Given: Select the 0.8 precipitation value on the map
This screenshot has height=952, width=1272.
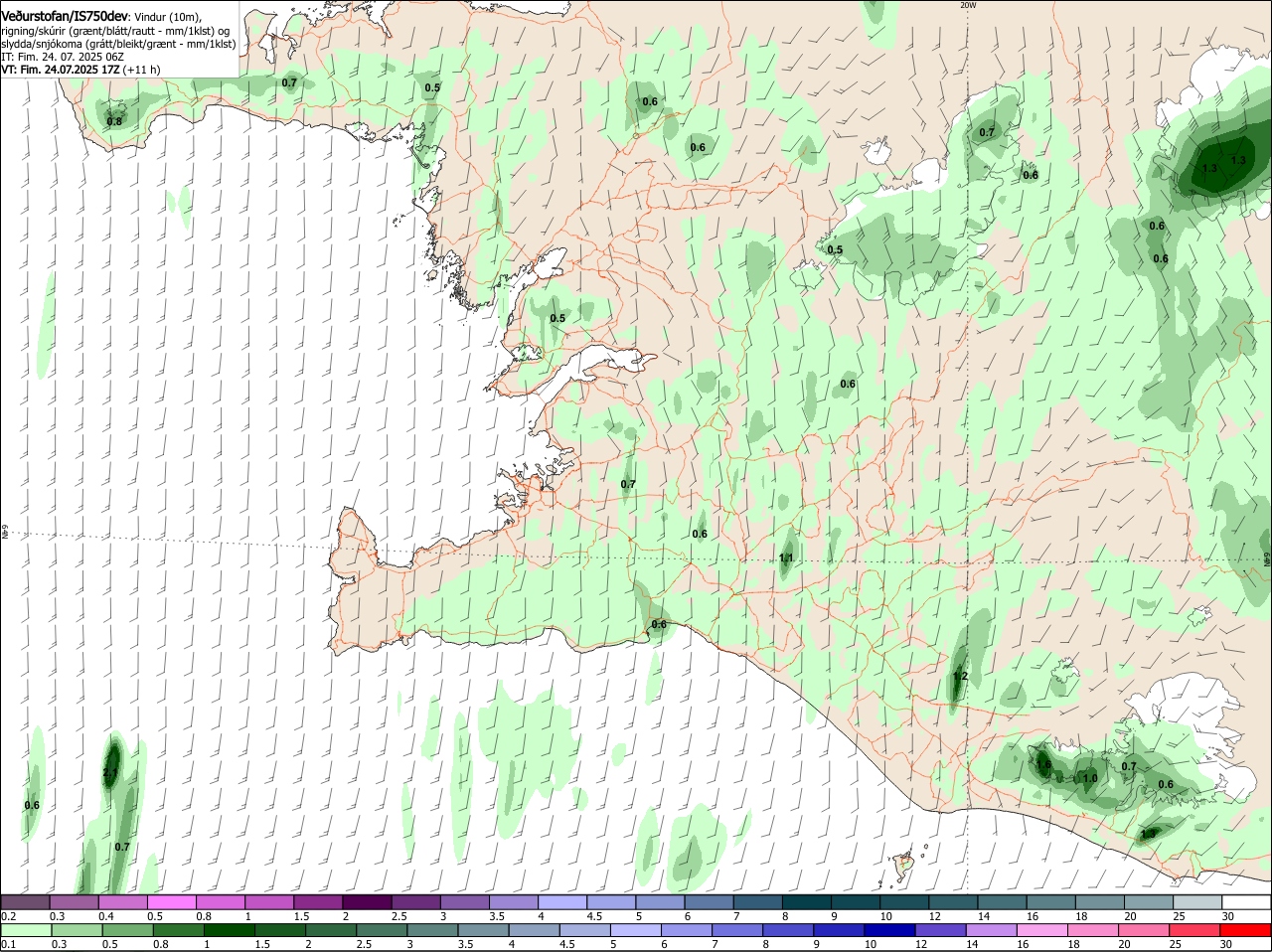Looking at the screenshot, I should click(114, 121).
